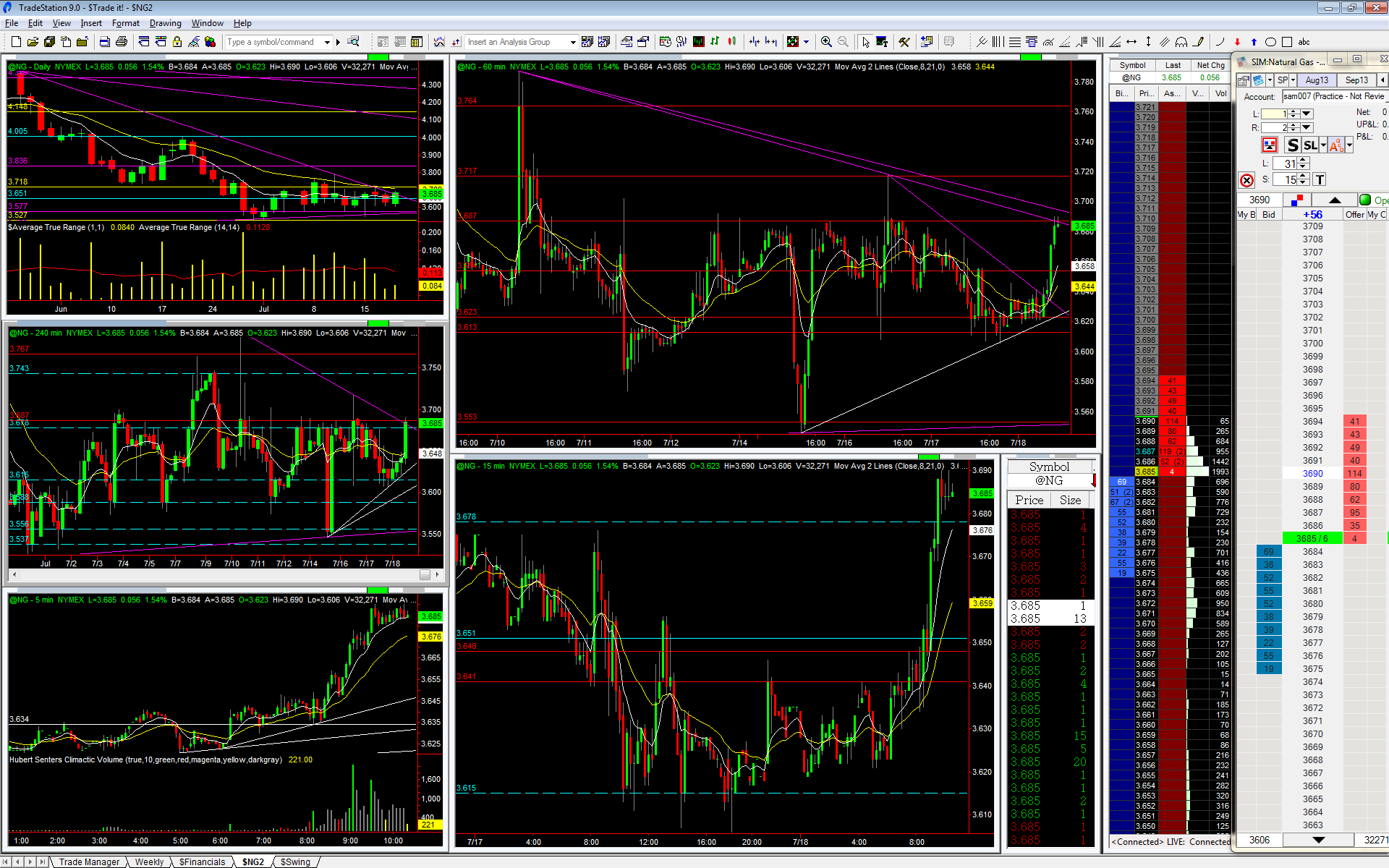Select the blue up arrow drawing tool
Image resolution: width=1389 pixels, height=868 pixels.
click(x=1254, y=42)
